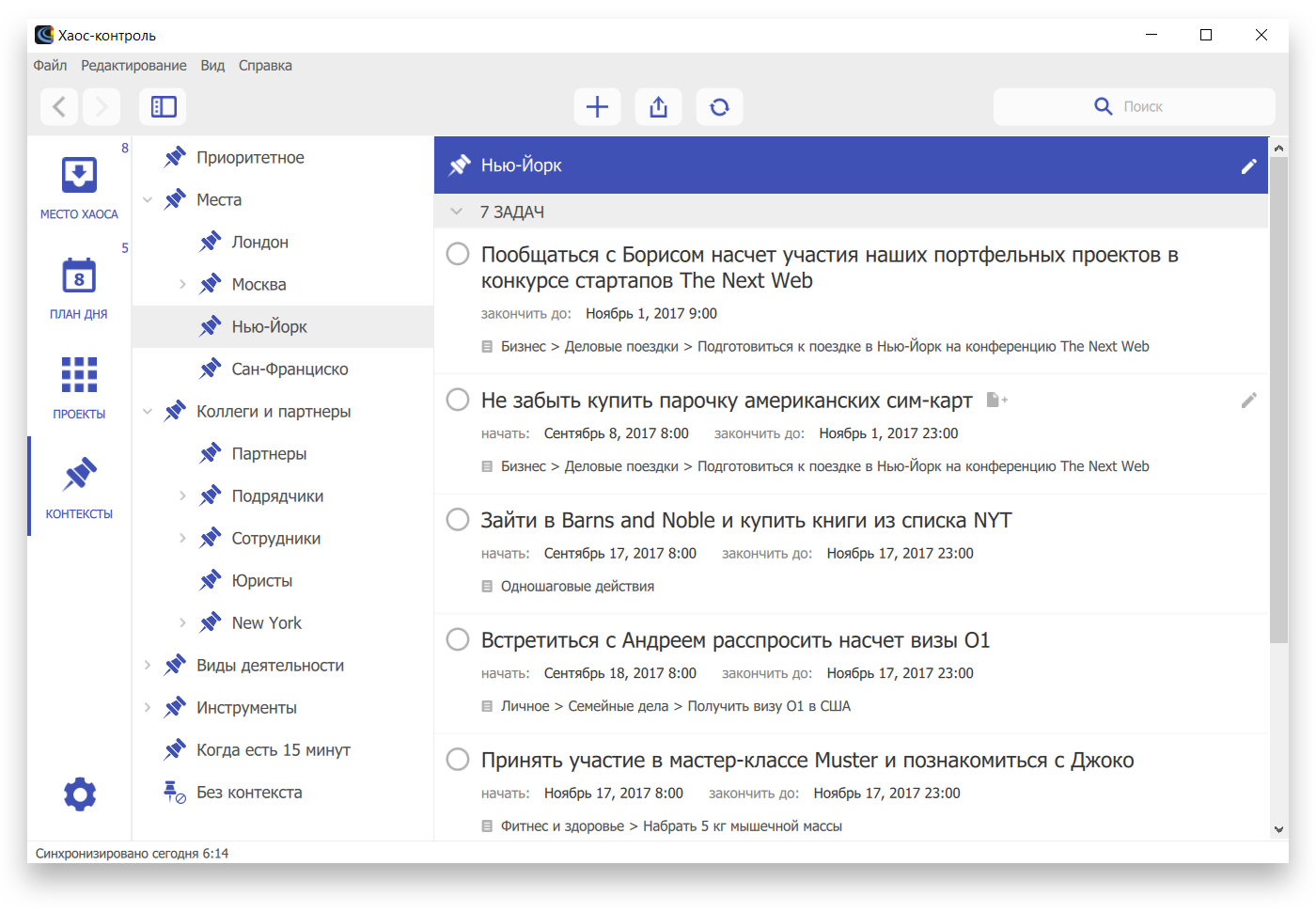1316x912 pixels.
Task: Add a new item with plus button
Action: pos(597,107)
